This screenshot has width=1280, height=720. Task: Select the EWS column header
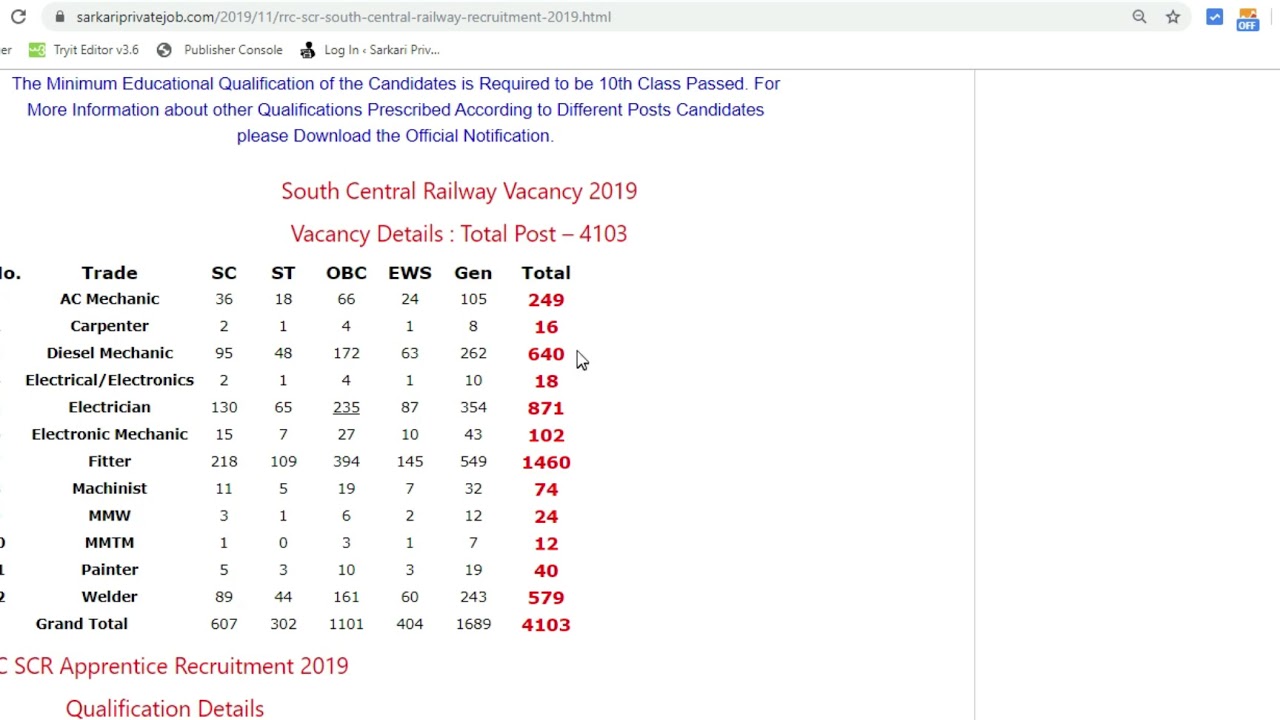coord(410,273)
